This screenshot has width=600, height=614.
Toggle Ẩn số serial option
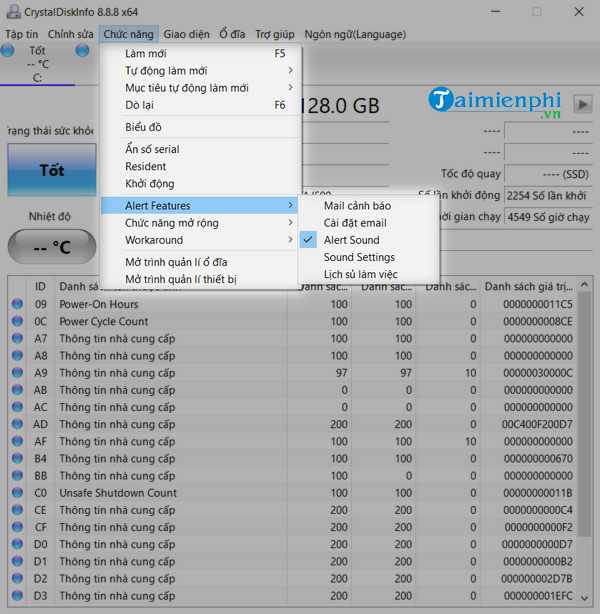pyautogui.click(x=152, y=149)
